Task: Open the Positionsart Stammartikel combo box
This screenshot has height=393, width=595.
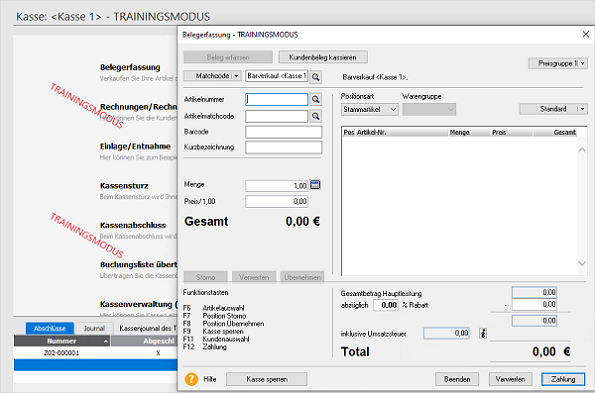Action: 369,110
